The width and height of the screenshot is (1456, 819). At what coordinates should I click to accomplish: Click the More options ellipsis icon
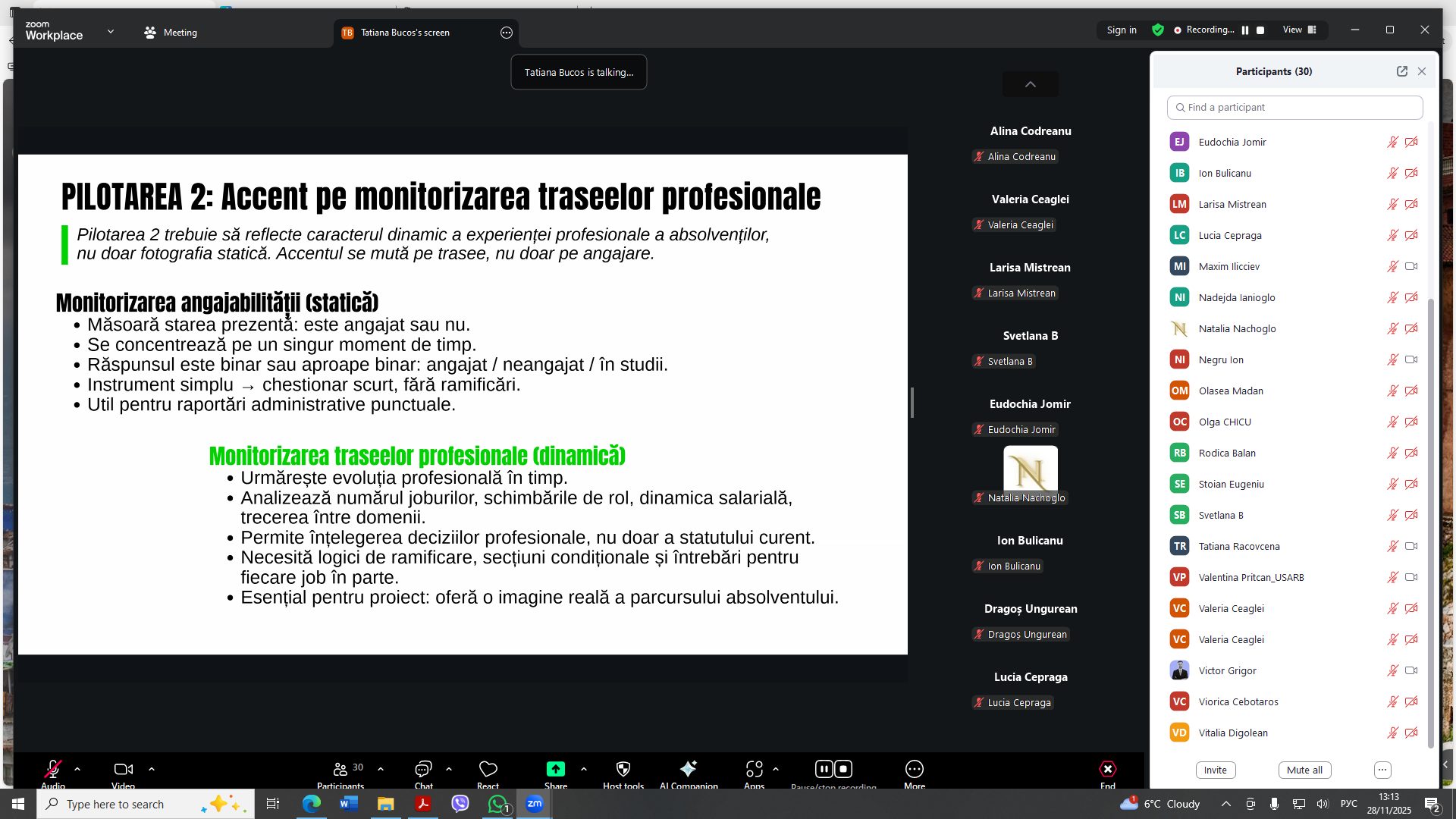[x=914, y=769]
